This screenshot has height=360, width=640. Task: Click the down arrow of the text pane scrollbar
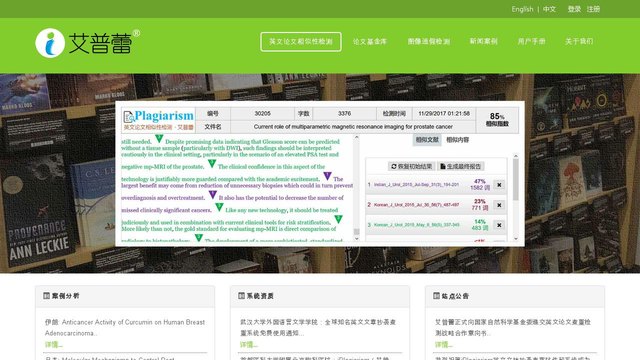pos(356,239)
